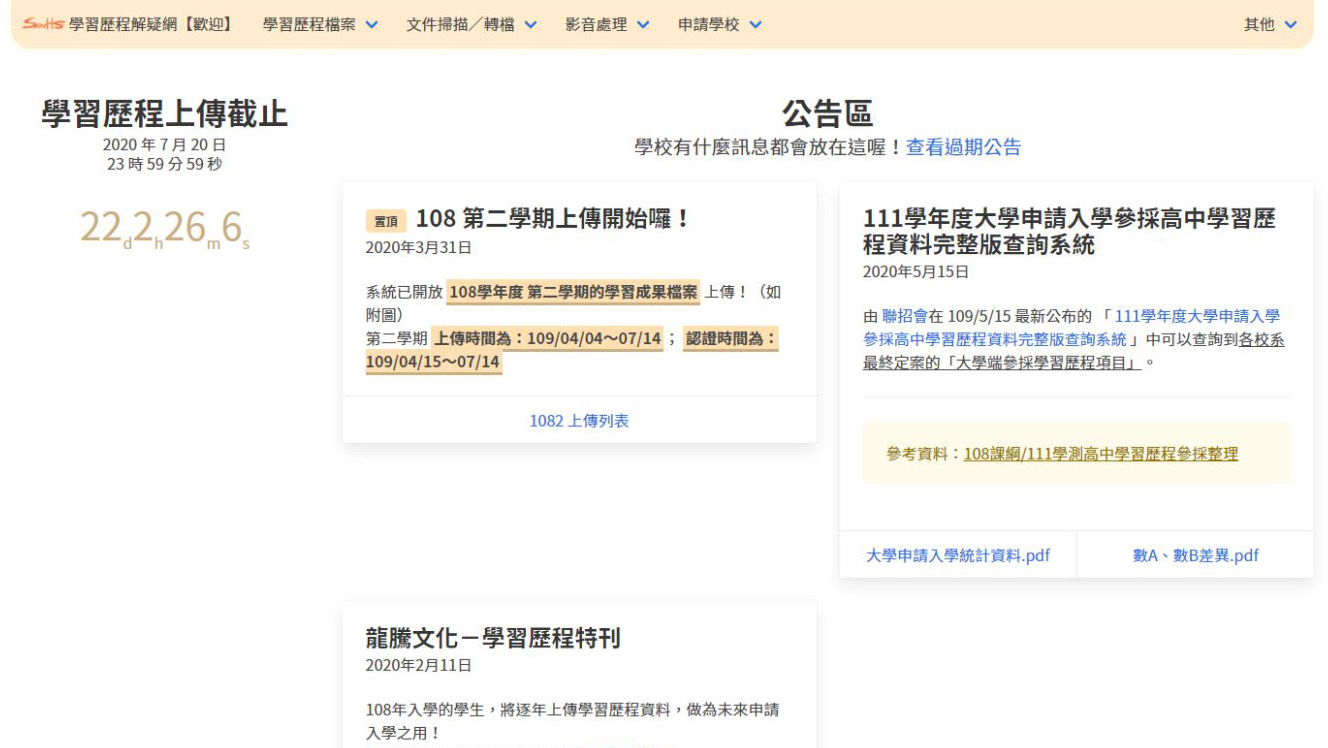The width and height of the screenshot is (1328, 748).
Task: Expand the 其他 menu on the right
Action: tap(1270, 24)
